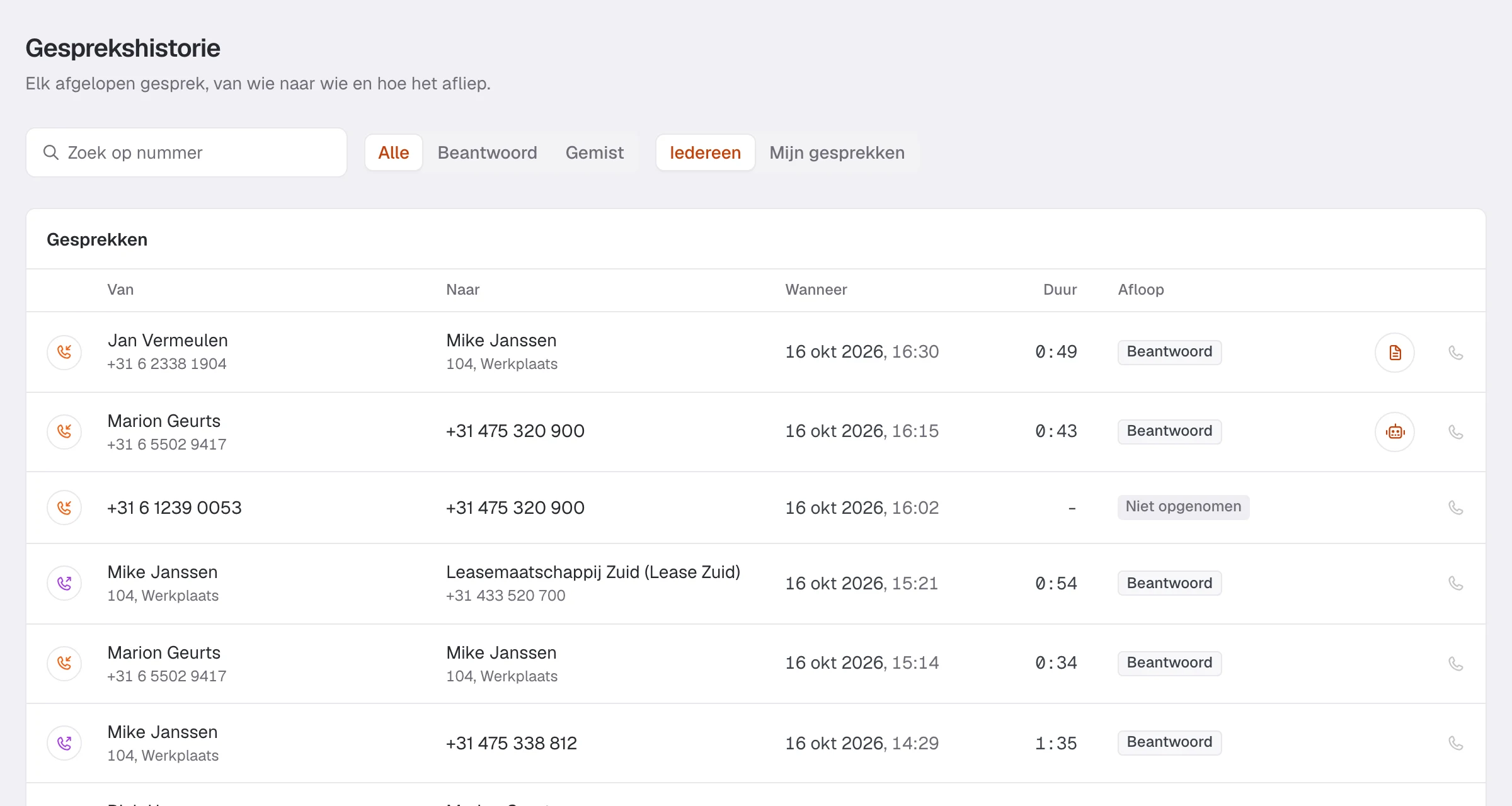Select the Iedereen scope tab
The height and width of the screenshot is (806, 1512).
tap(706, 152)
